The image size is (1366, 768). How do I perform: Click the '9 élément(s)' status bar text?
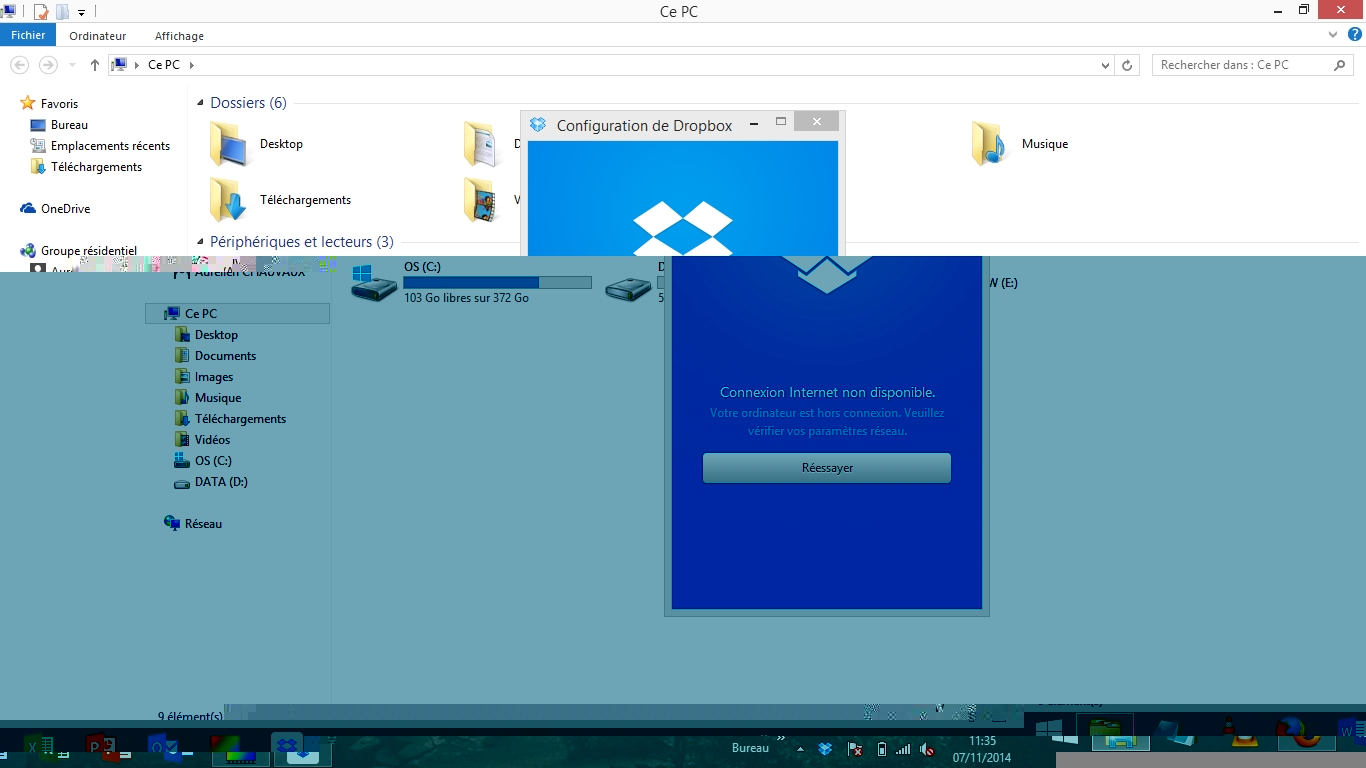pyautogui.click(x=190, y=716)
